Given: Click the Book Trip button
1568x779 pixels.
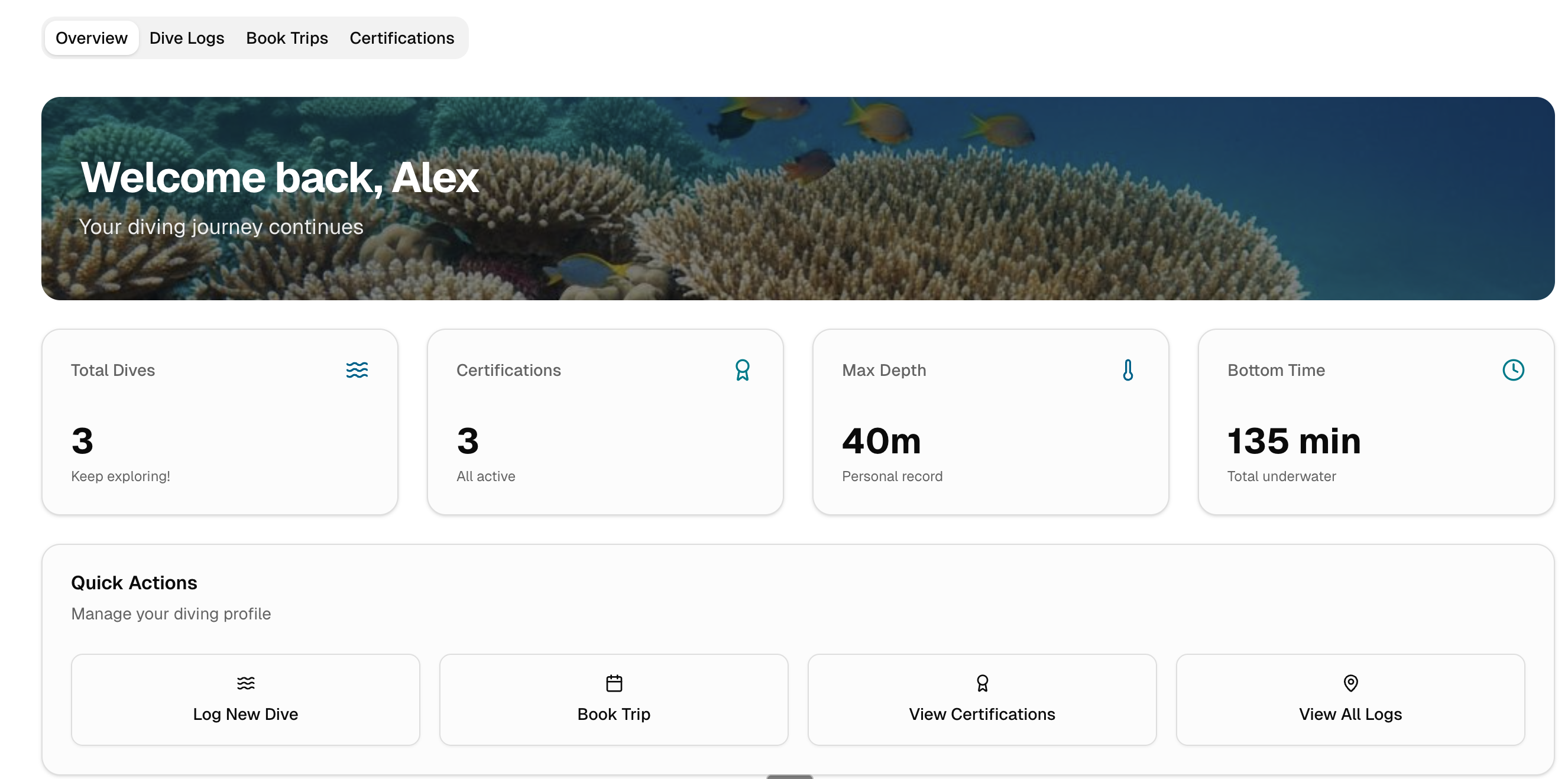Looking at the screenshot, I should [x=614, y=699].
